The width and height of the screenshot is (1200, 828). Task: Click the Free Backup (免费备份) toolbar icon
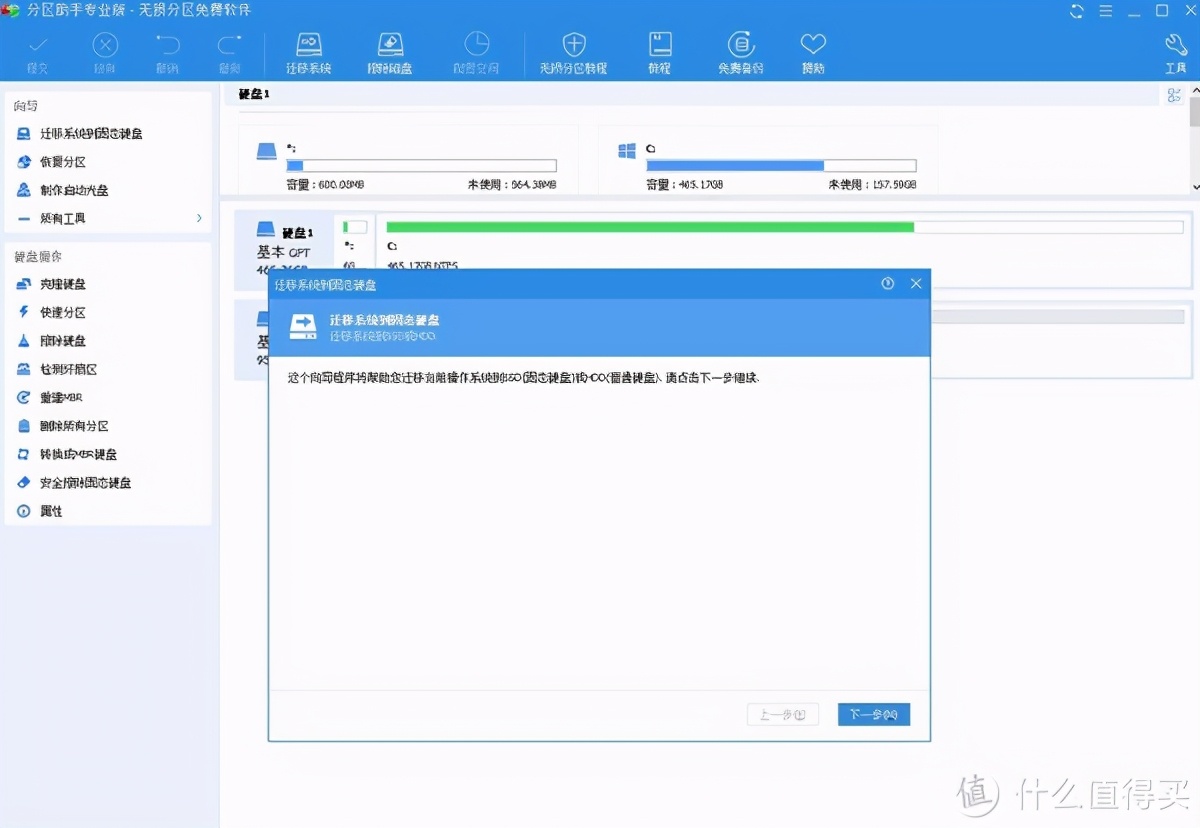click(741, 52)
